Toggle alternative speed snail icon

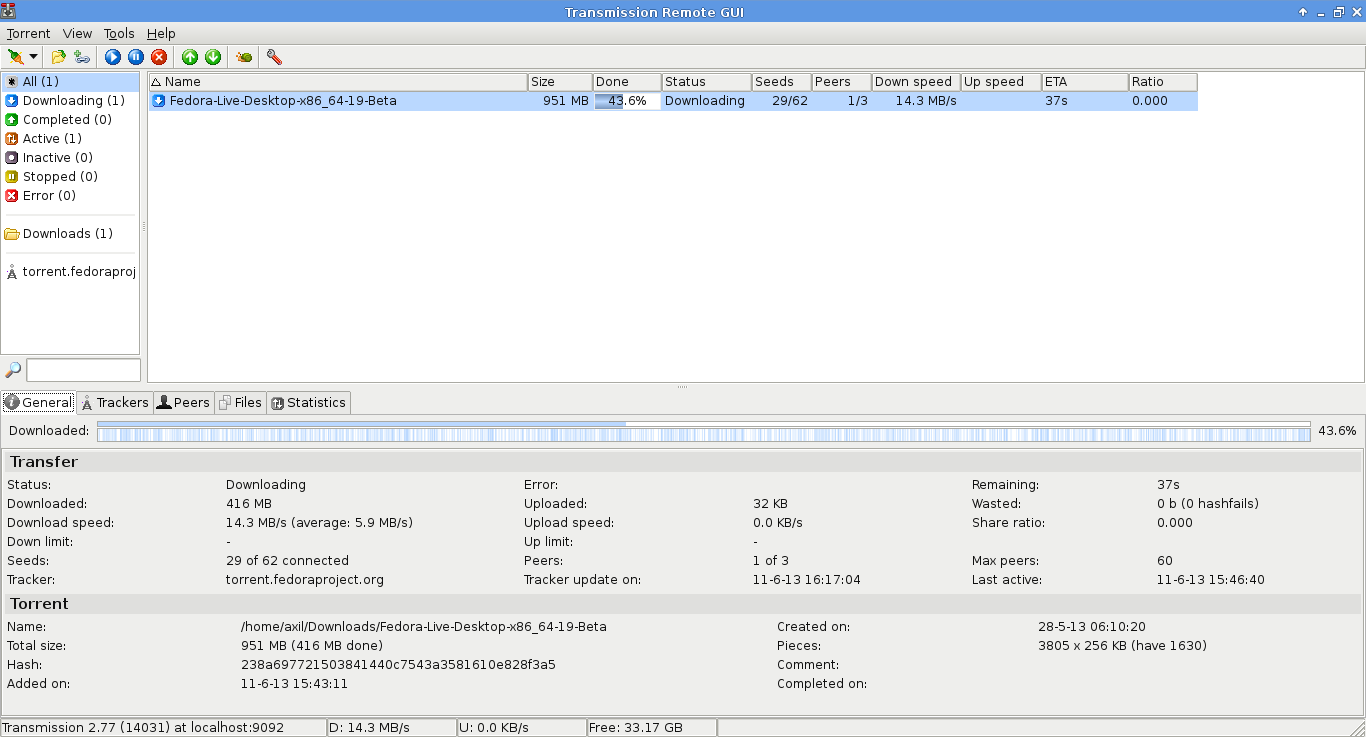(244, 57)
